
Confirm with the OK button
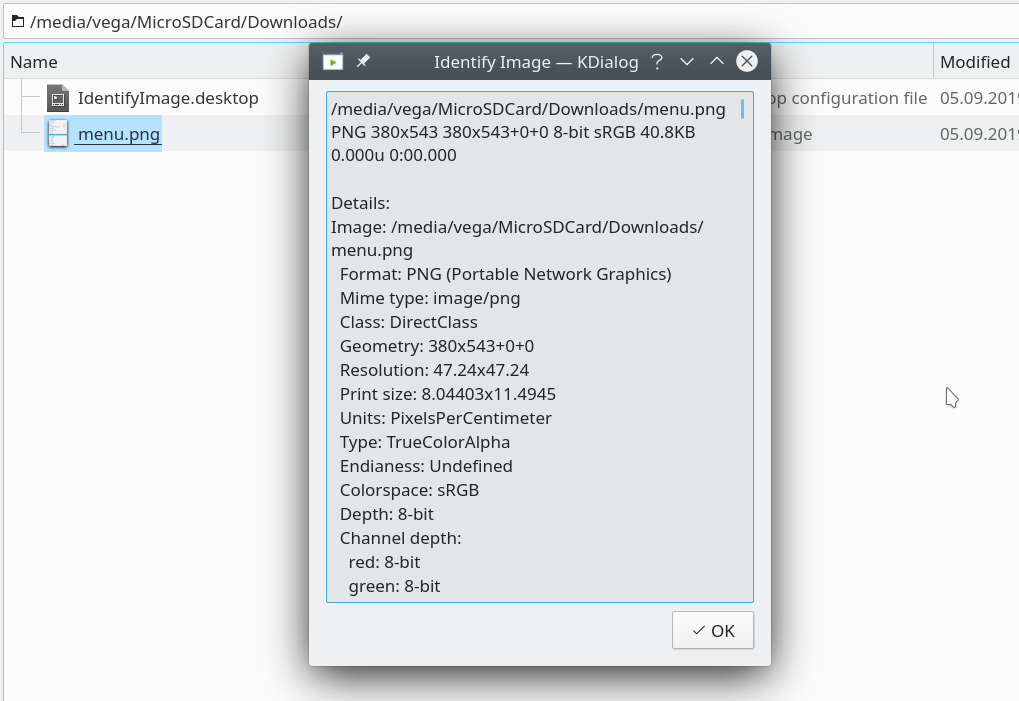[x=713, y=630]
